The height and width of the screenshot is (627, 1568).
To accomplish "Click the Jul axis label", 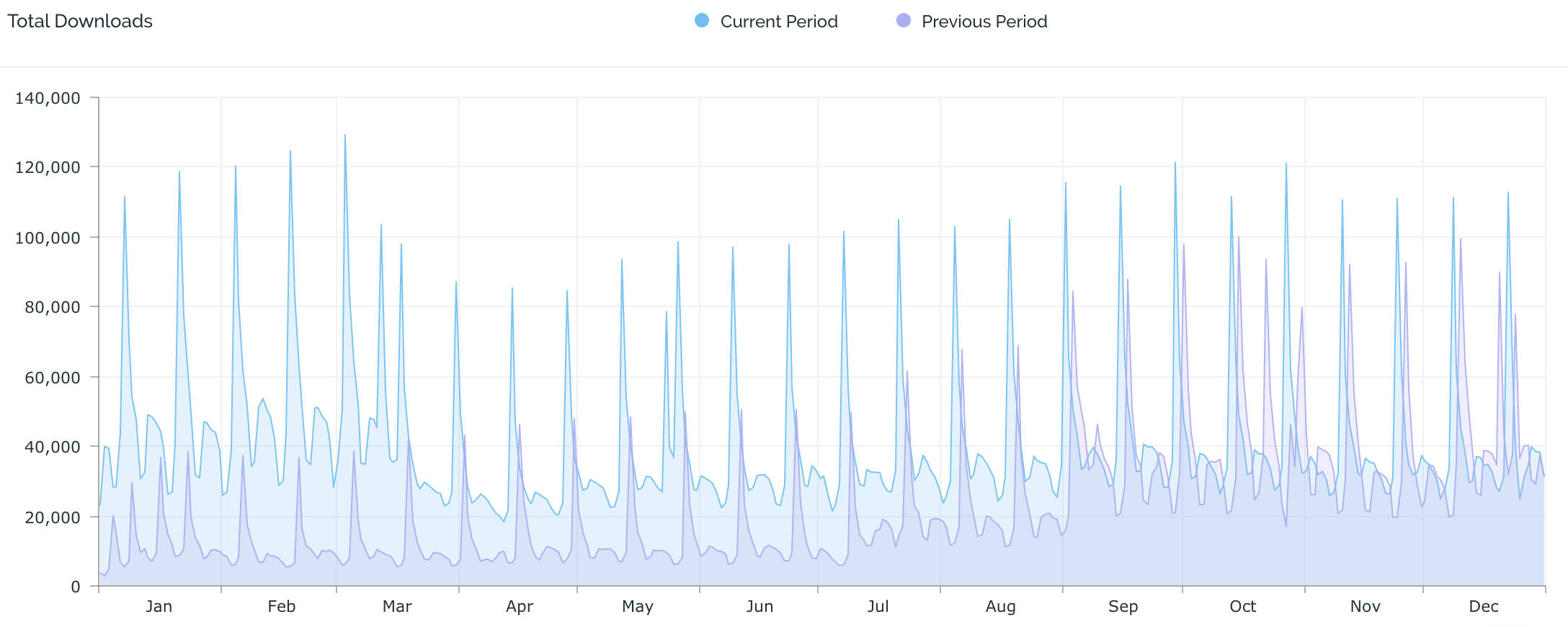I will [x=878, y=606].
